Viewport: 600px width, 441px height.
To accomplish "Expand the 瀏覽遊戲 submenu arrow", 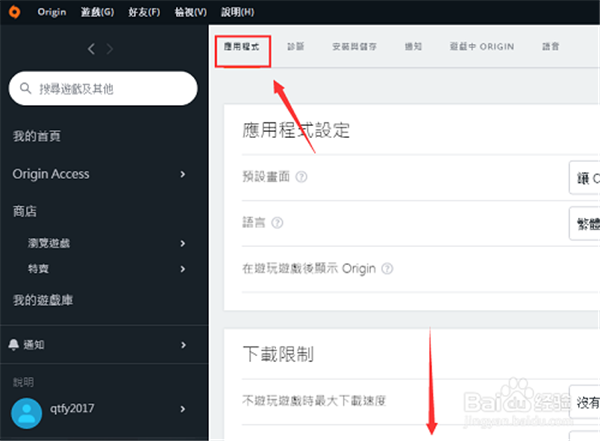I will click(x=183, y=243).
